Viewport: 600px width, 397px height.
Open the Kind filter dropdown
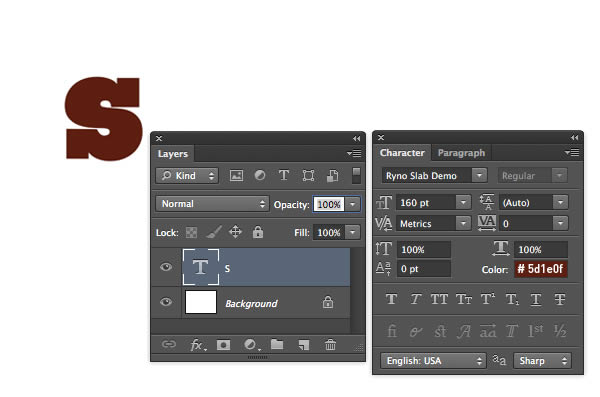point(187,176)
